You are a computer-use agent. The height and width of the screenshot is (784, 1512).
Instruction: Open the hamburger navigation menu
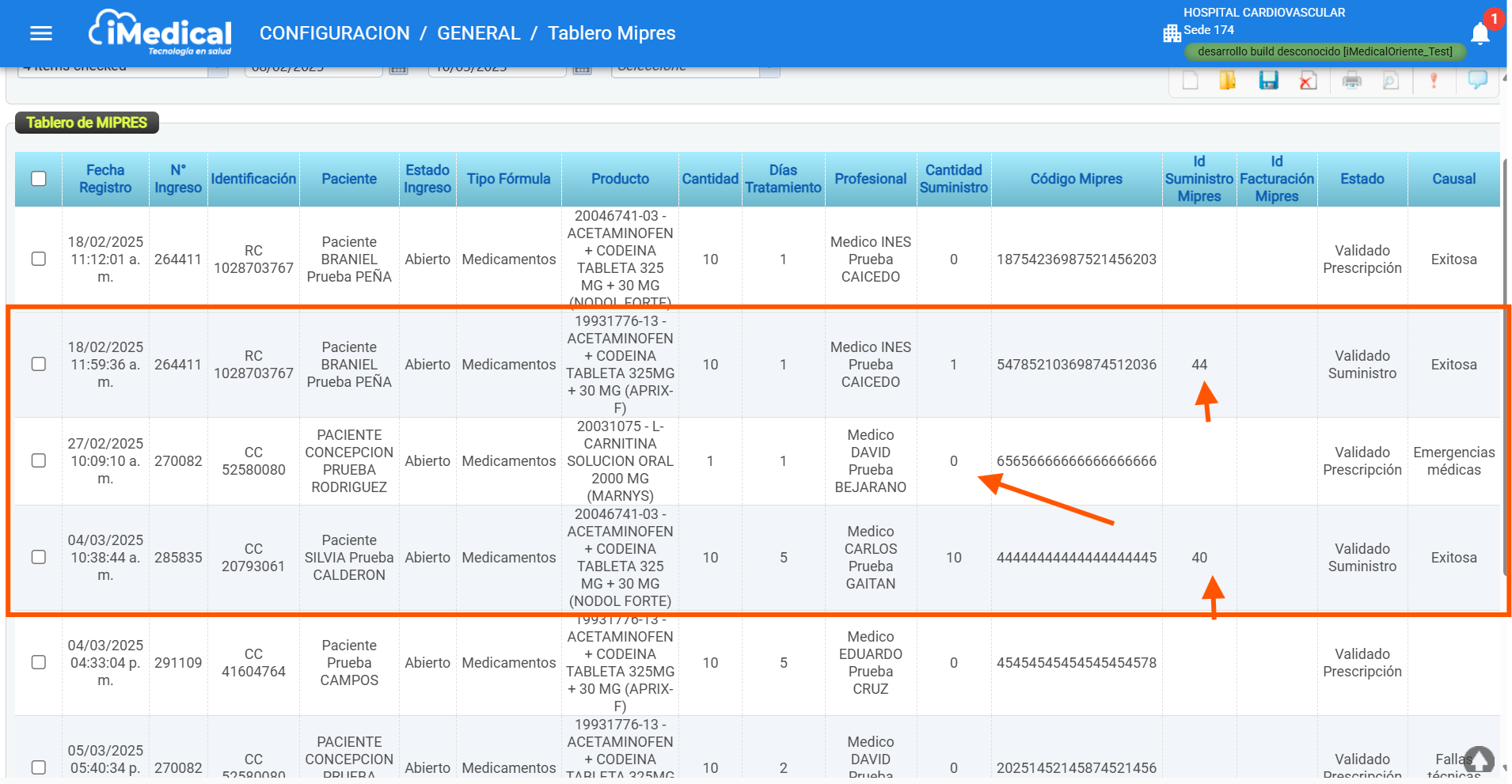(41, 33)
